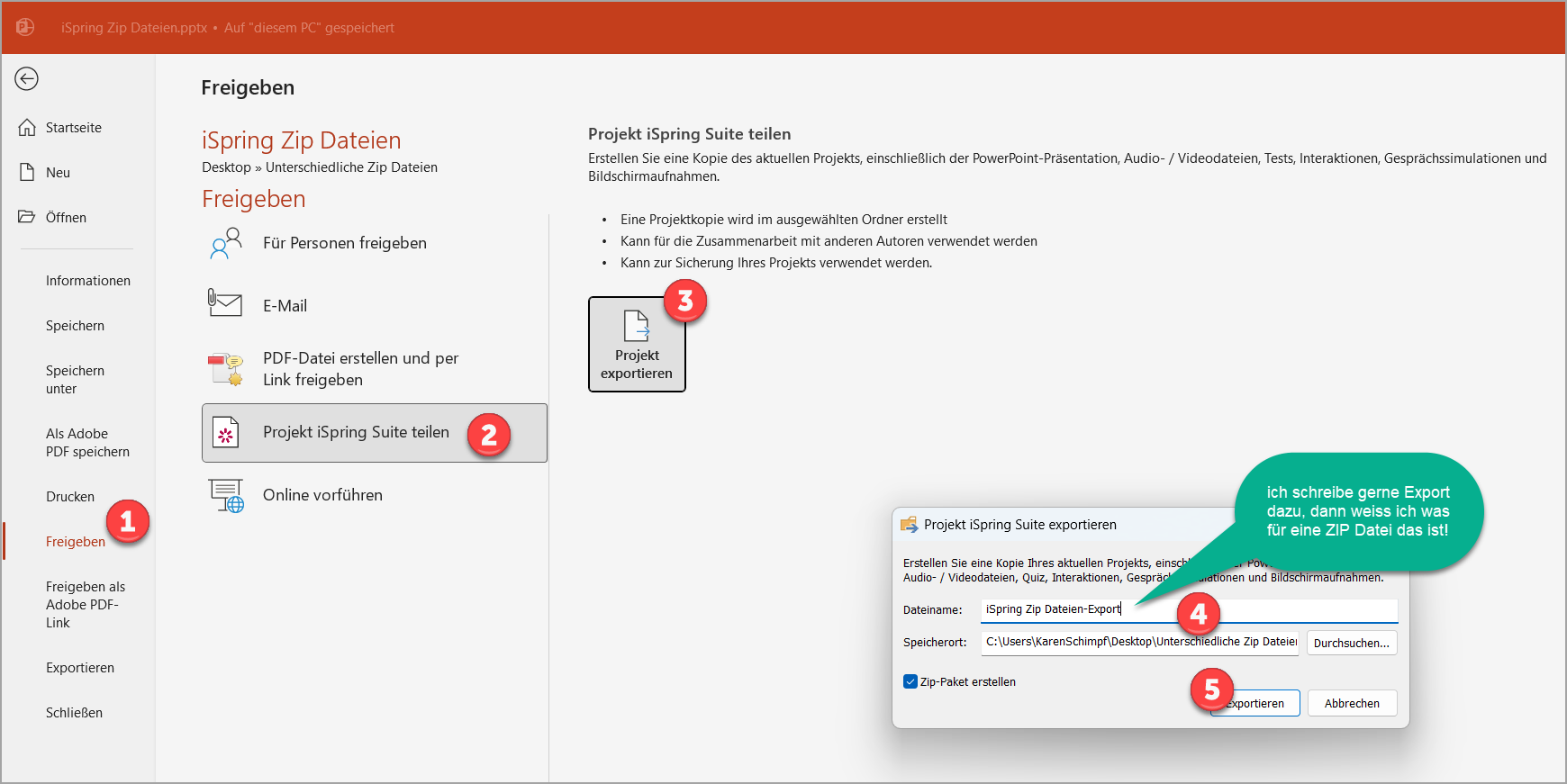Click the PDF-Datei erstellen icon
Viewport: 1567px width, 784px height.
tap(225, 369)
